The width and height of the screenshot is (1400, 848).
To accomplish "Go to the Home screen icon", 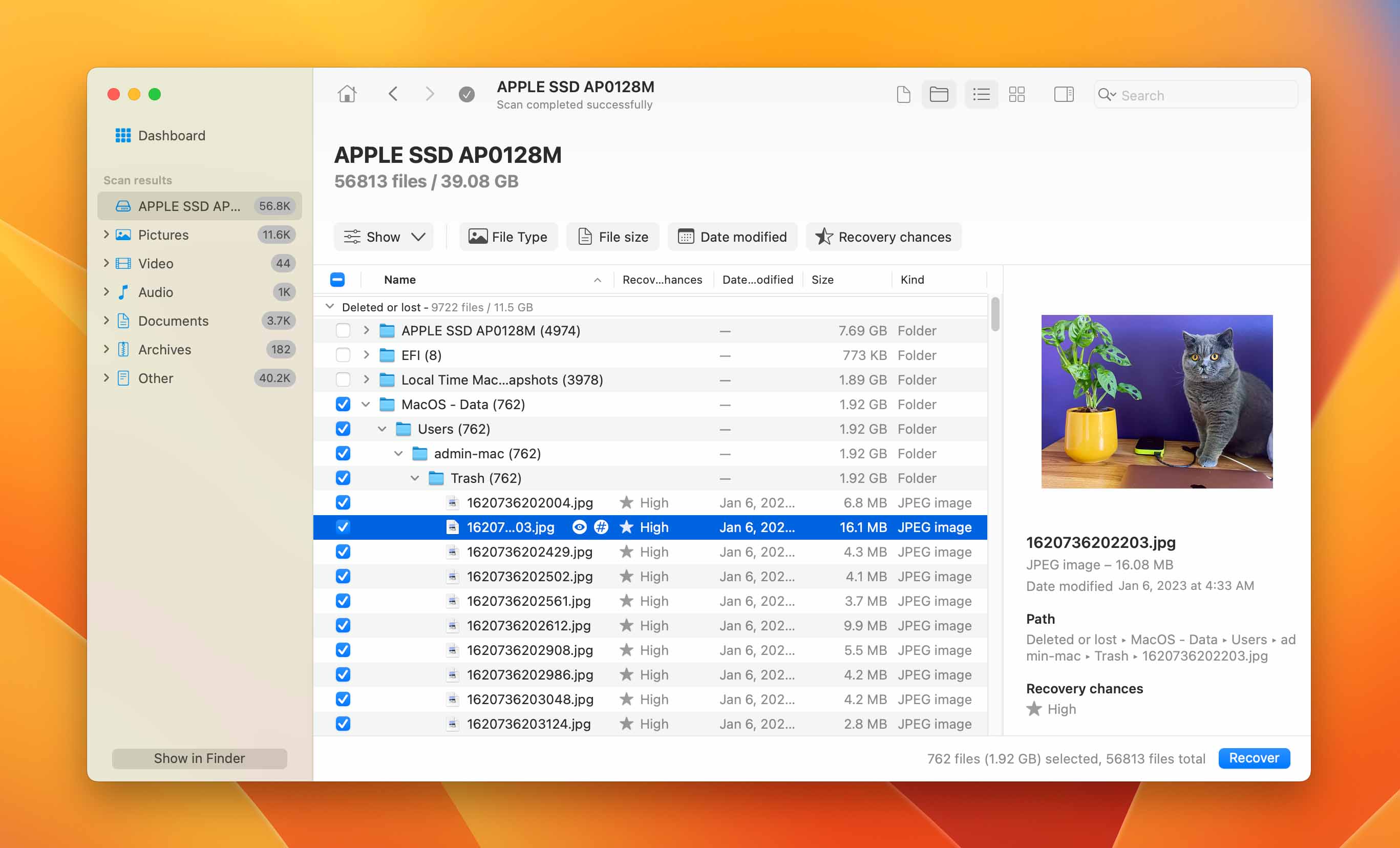I will click(347, 94).
